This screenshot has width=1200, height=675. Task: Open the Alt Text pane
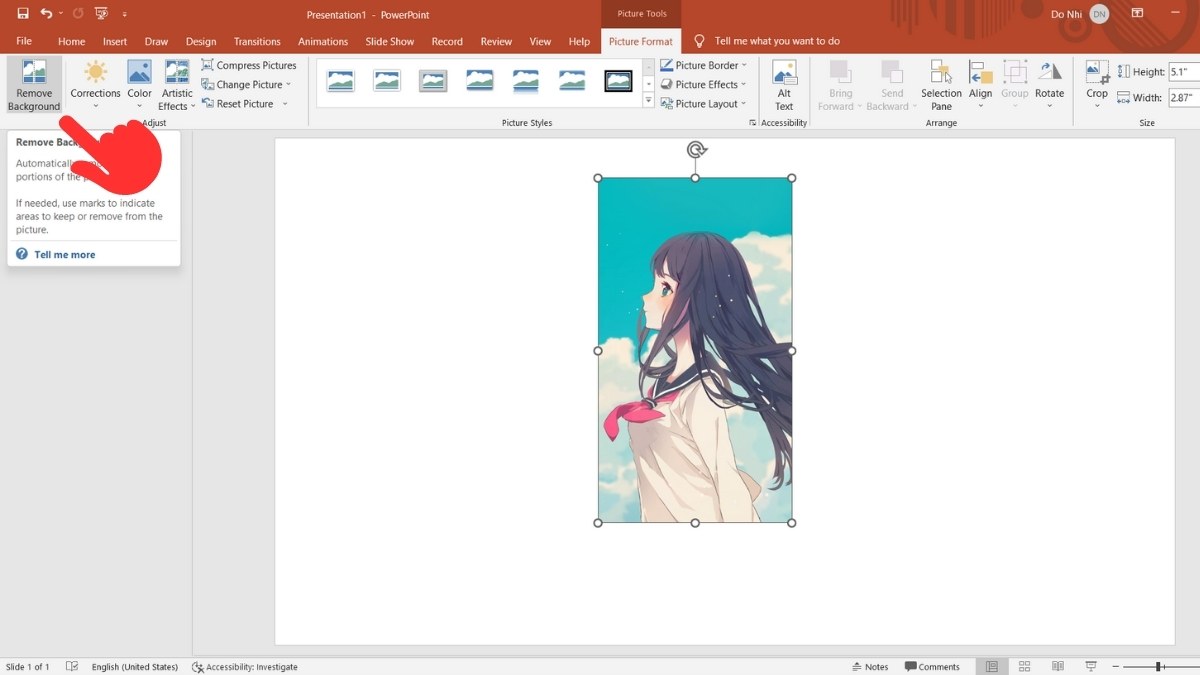tap(784, 86)
